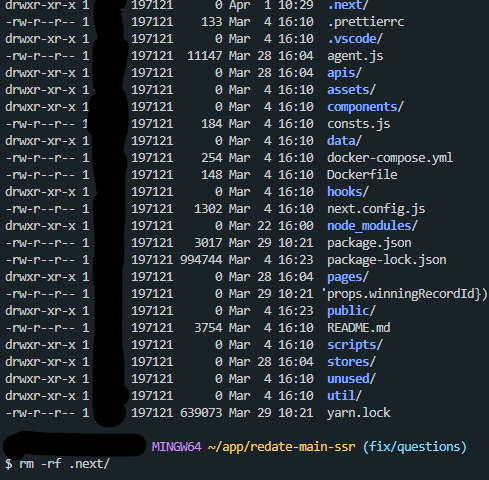The image size is (489, 480).
Task: Click the pages/ directory name
Action: tap(348, 277)
